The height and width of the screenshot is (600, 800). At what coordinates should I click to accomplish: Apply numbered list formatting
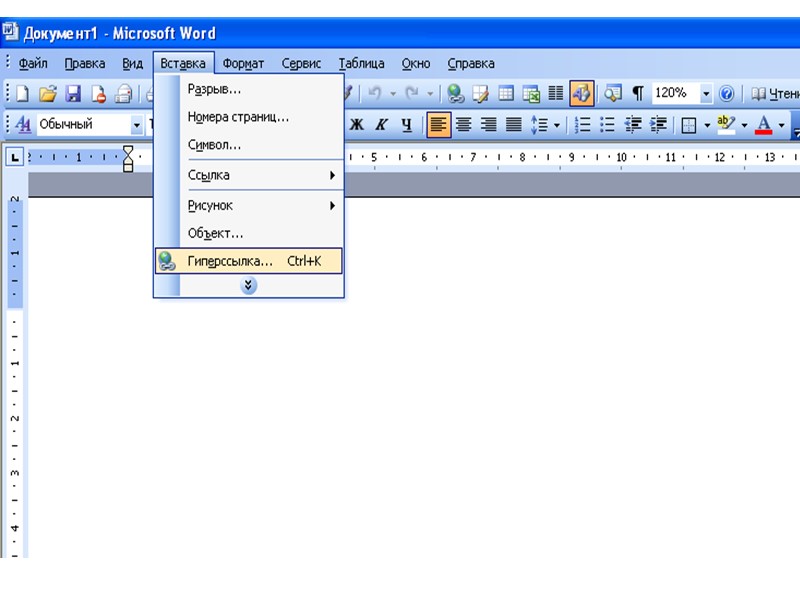(x=583, y=124)
